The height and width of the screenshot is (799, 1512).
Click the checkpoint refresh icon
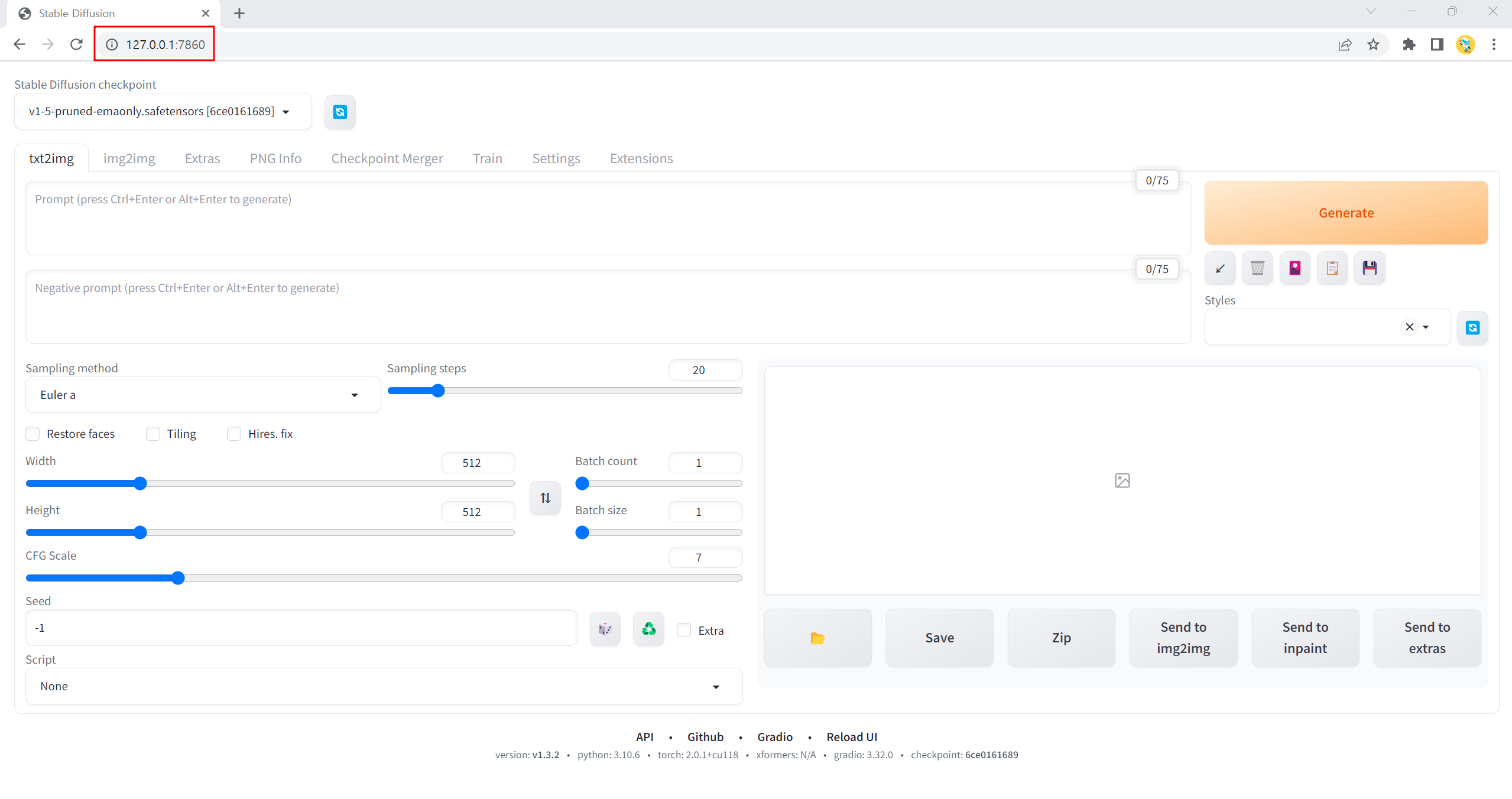[x=340, y=112]
